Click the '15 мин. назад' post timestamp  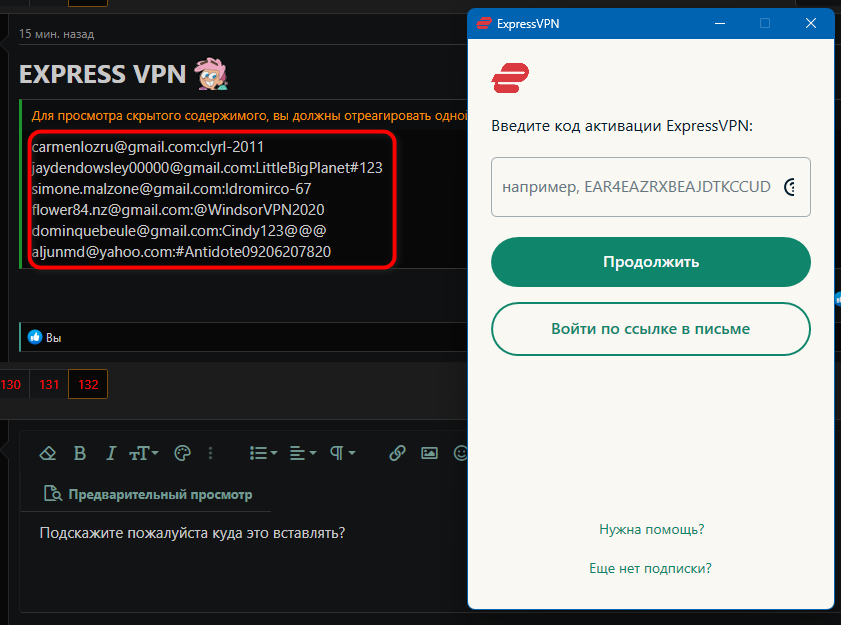(x=56, y=34)
